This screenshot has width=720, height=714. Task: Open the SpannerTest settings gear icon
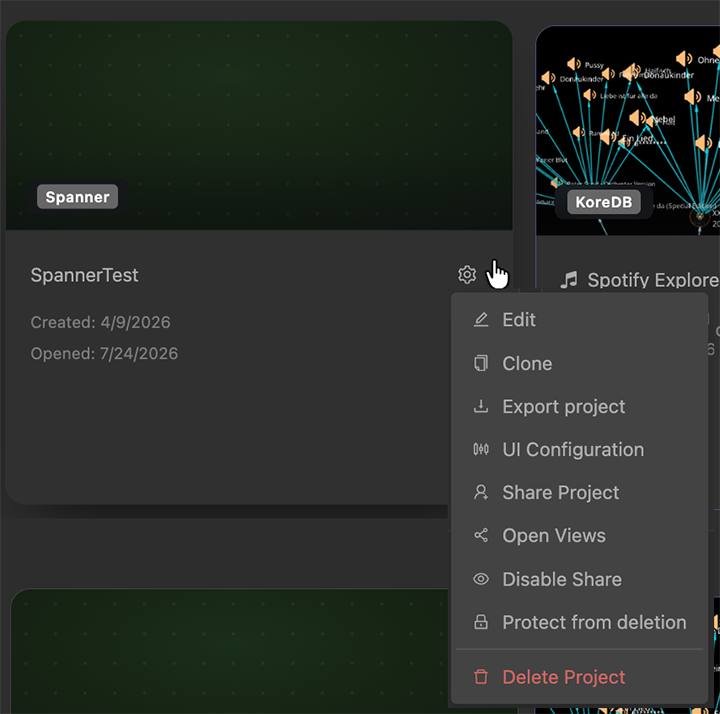point(467,275)
